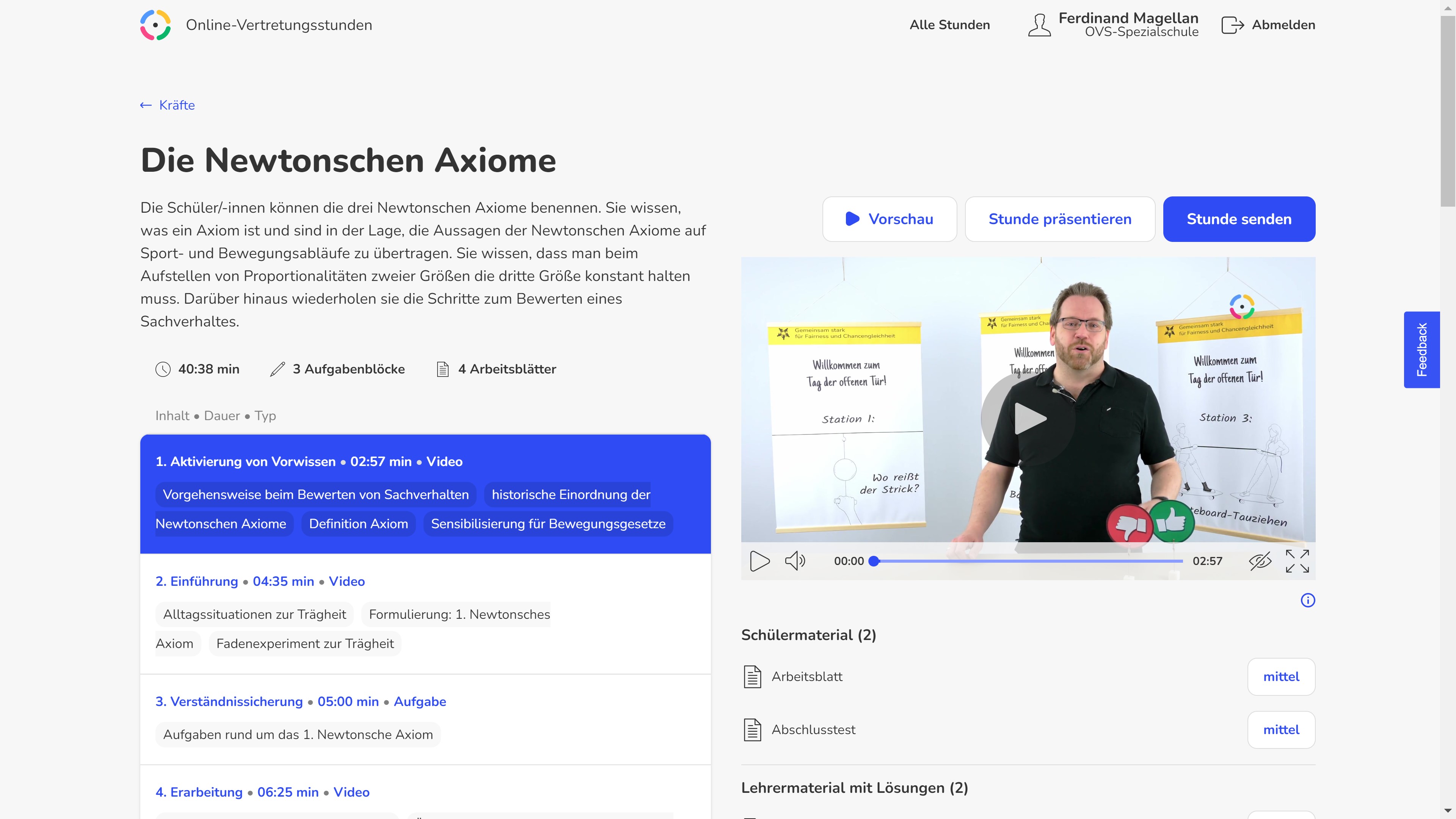Toggle the crossed-eye visibility icon on the player

click(1259, 561)
